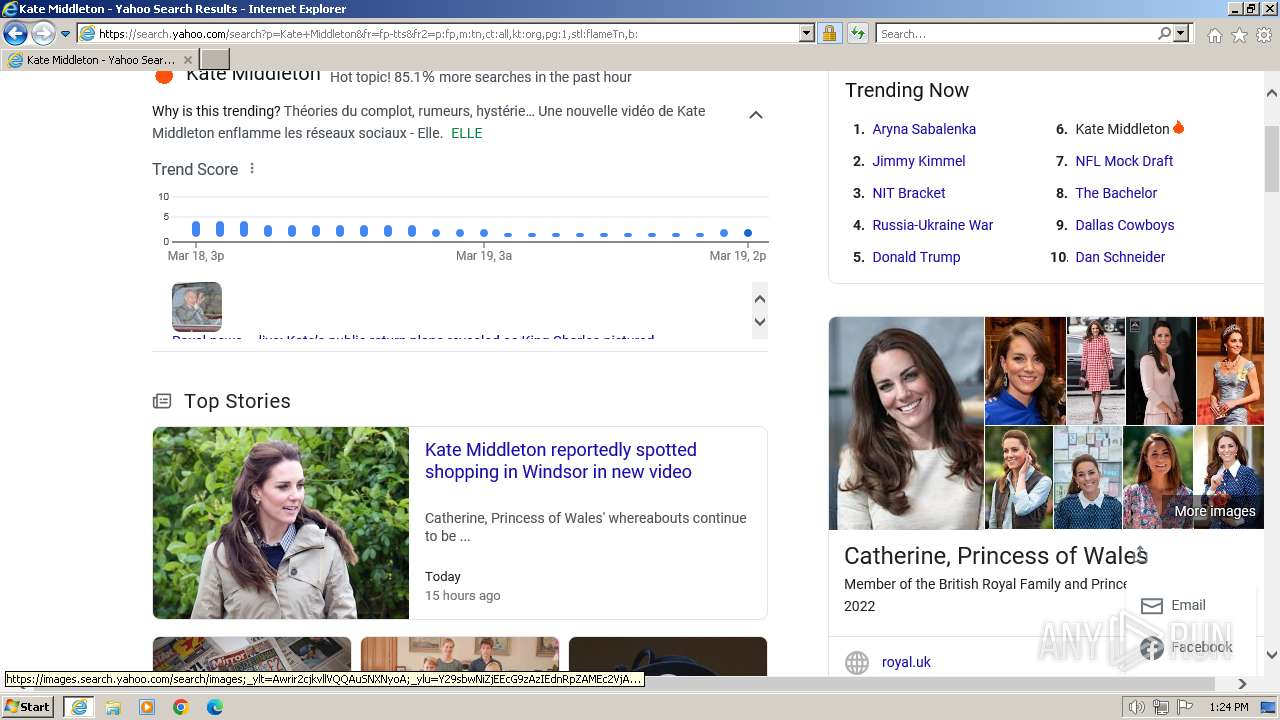This screenshot has width=1280, height=720.
Task: Open Internet Explorer from the taskbar
Action: click(x=78, y=707)
